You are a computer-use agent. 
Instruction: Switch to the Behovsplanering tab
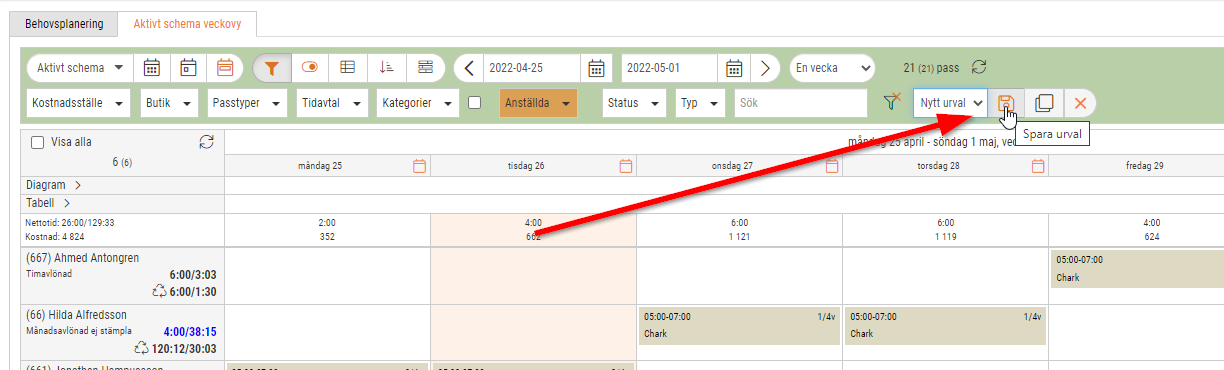(64, 22)
